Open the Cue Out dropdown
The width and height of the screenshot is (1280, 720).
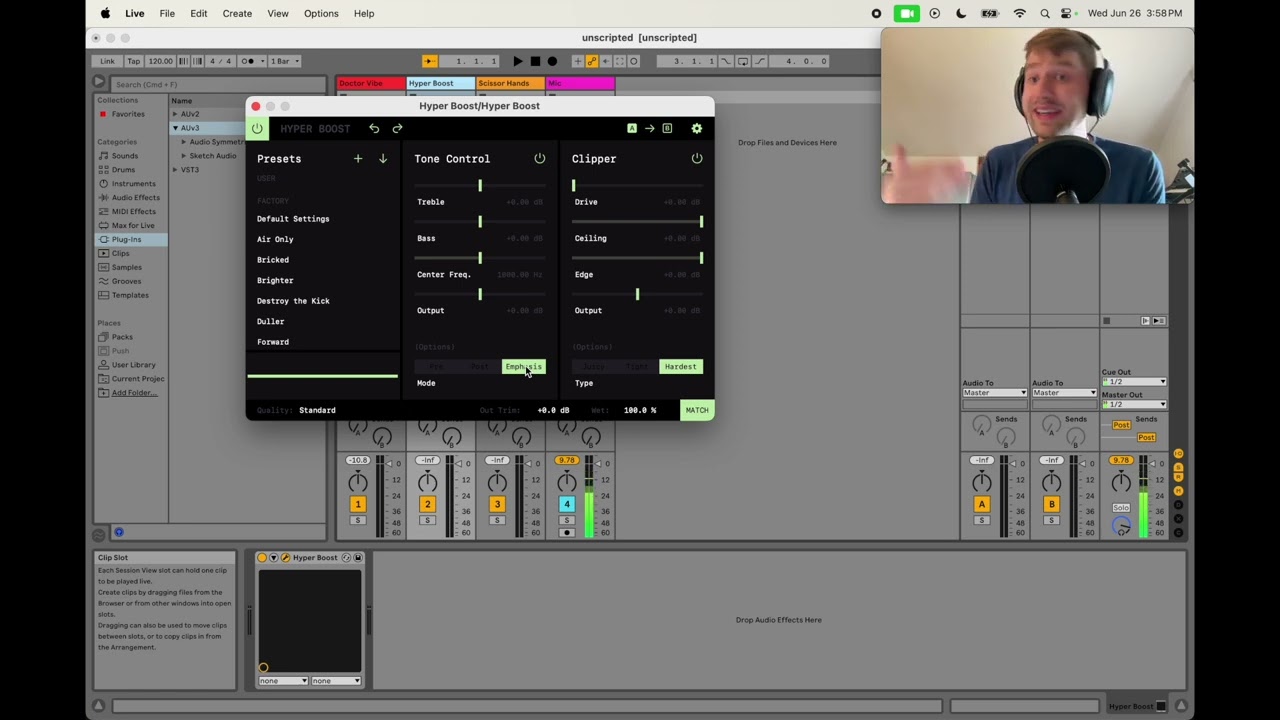(x=1134, y=382)
